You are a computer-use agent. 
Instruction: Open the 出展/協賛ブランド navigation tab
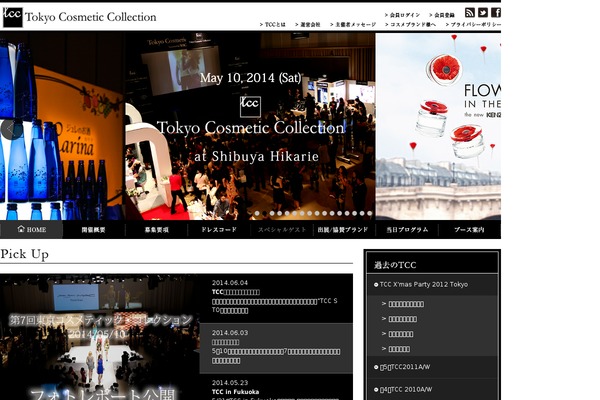click(x=343, y=230)
